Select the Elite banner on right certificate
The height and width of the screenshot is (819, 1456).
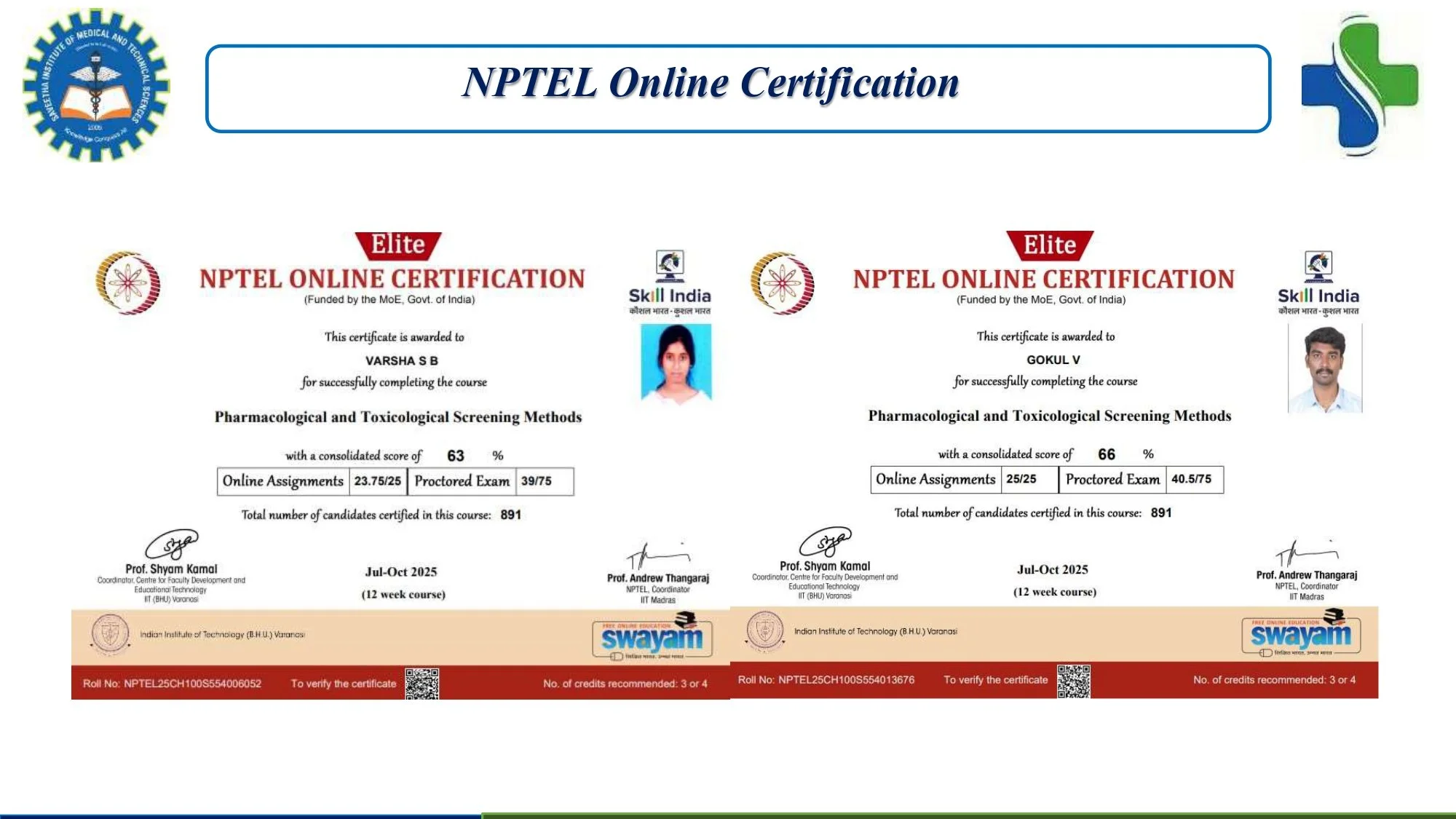1049,245
